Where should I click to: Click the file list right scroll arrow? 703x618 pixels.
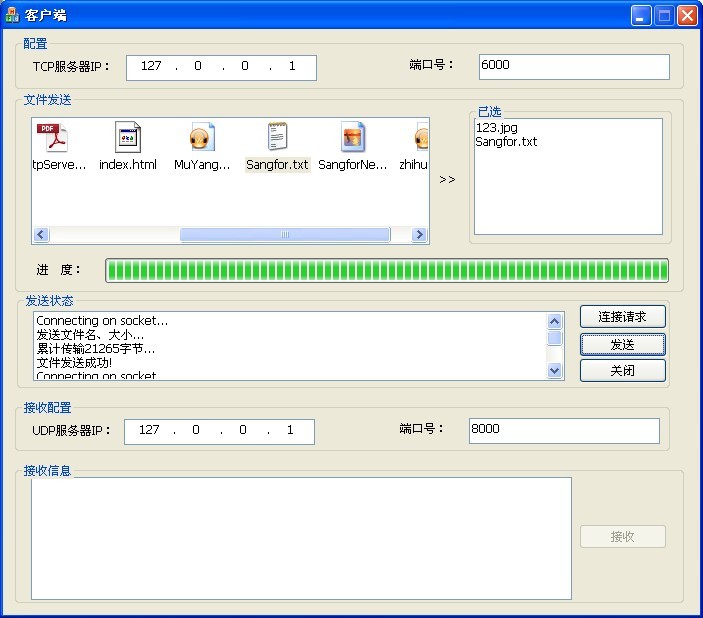pyautogui.click(x=419, y=235)
